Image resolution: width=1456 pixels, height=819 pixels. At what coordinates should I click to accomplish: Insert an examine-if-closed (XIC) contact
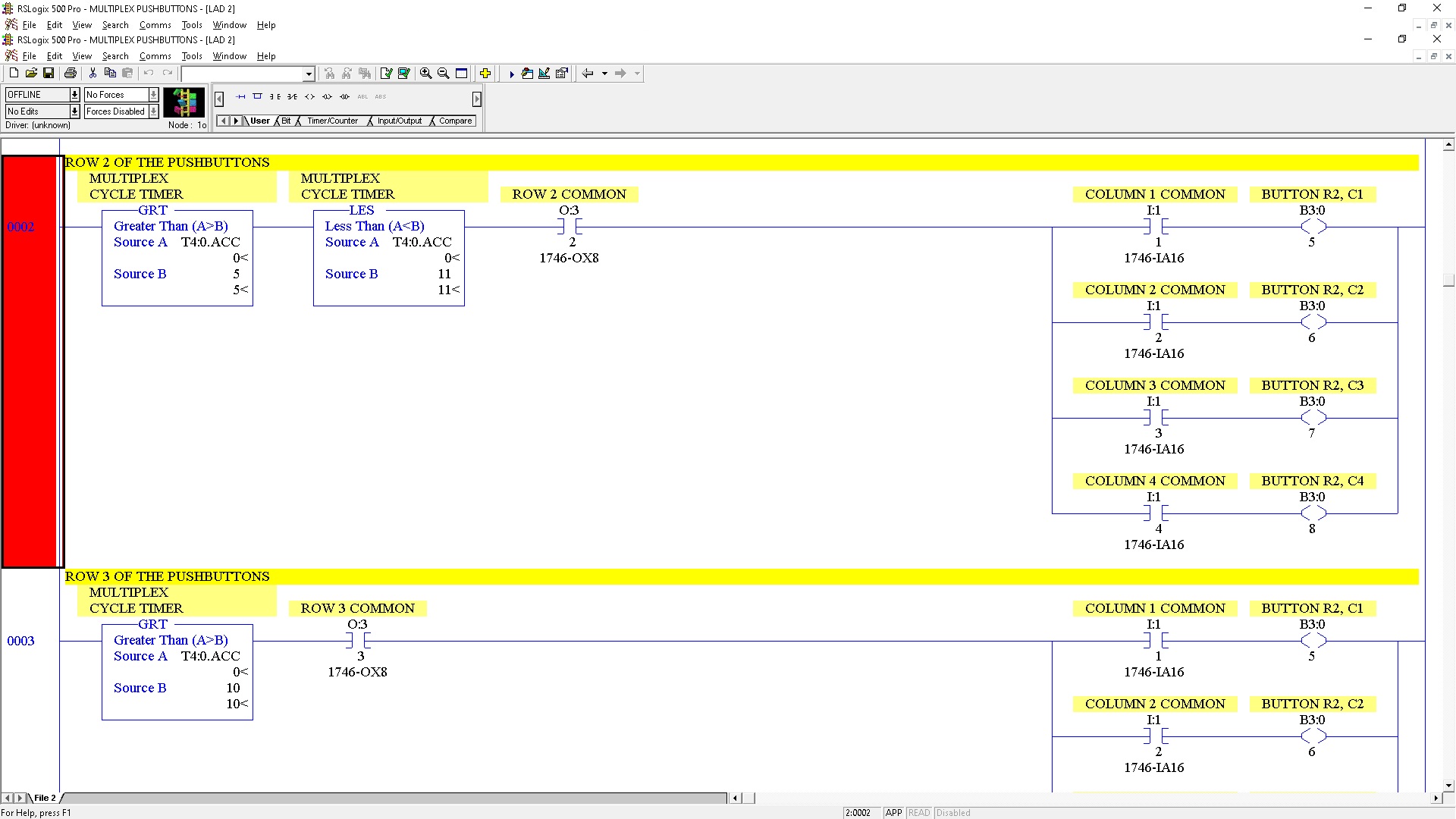click(275, 96)
